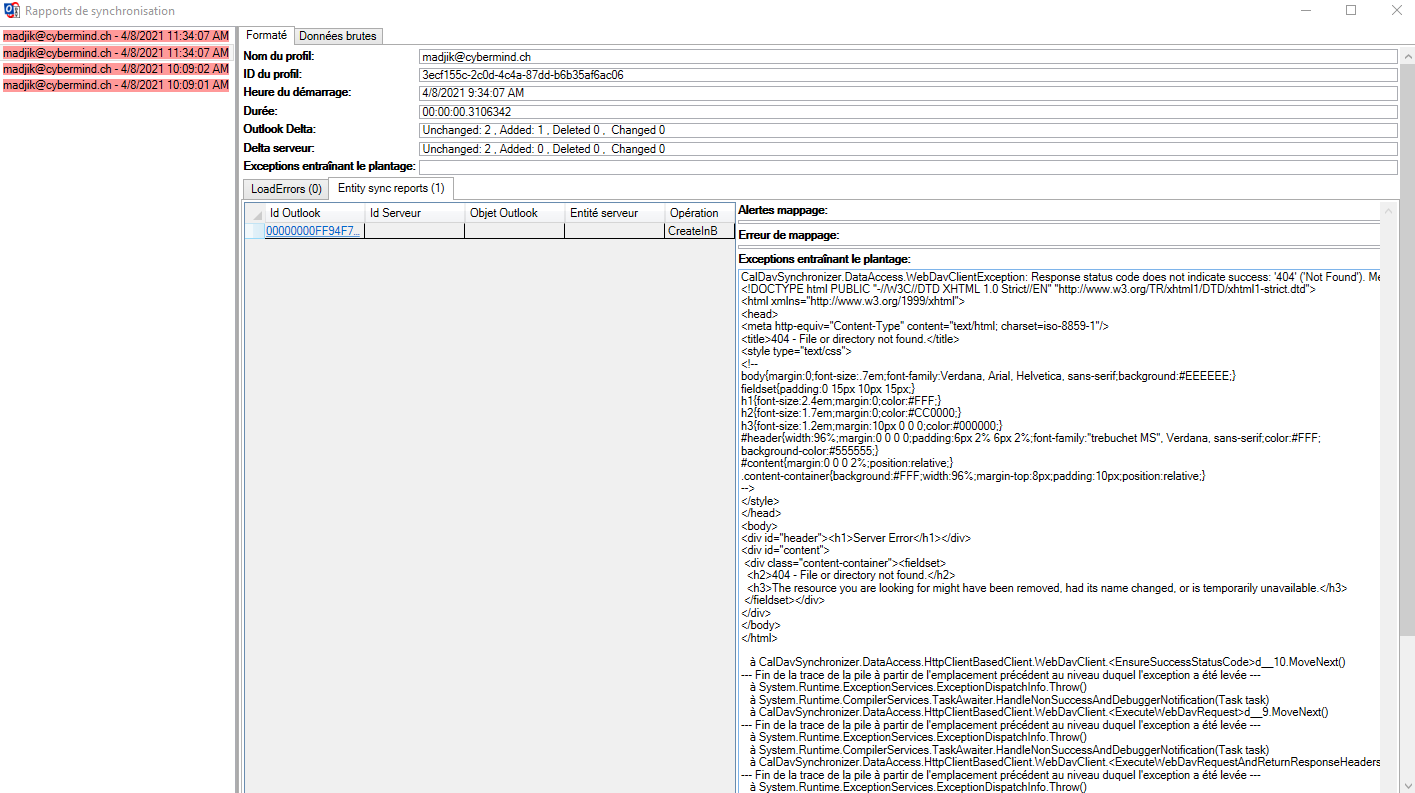This screenshot has height=793, width=1415.
Task: Maximize the Rapports de synchronisation window
Action: (x=1351, y=11)
